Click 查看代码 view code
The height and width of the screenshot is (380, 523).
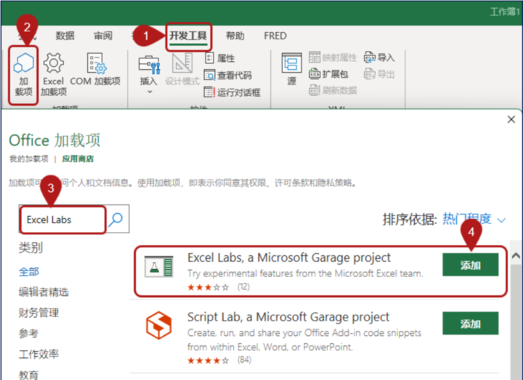[x=228, y=75]
